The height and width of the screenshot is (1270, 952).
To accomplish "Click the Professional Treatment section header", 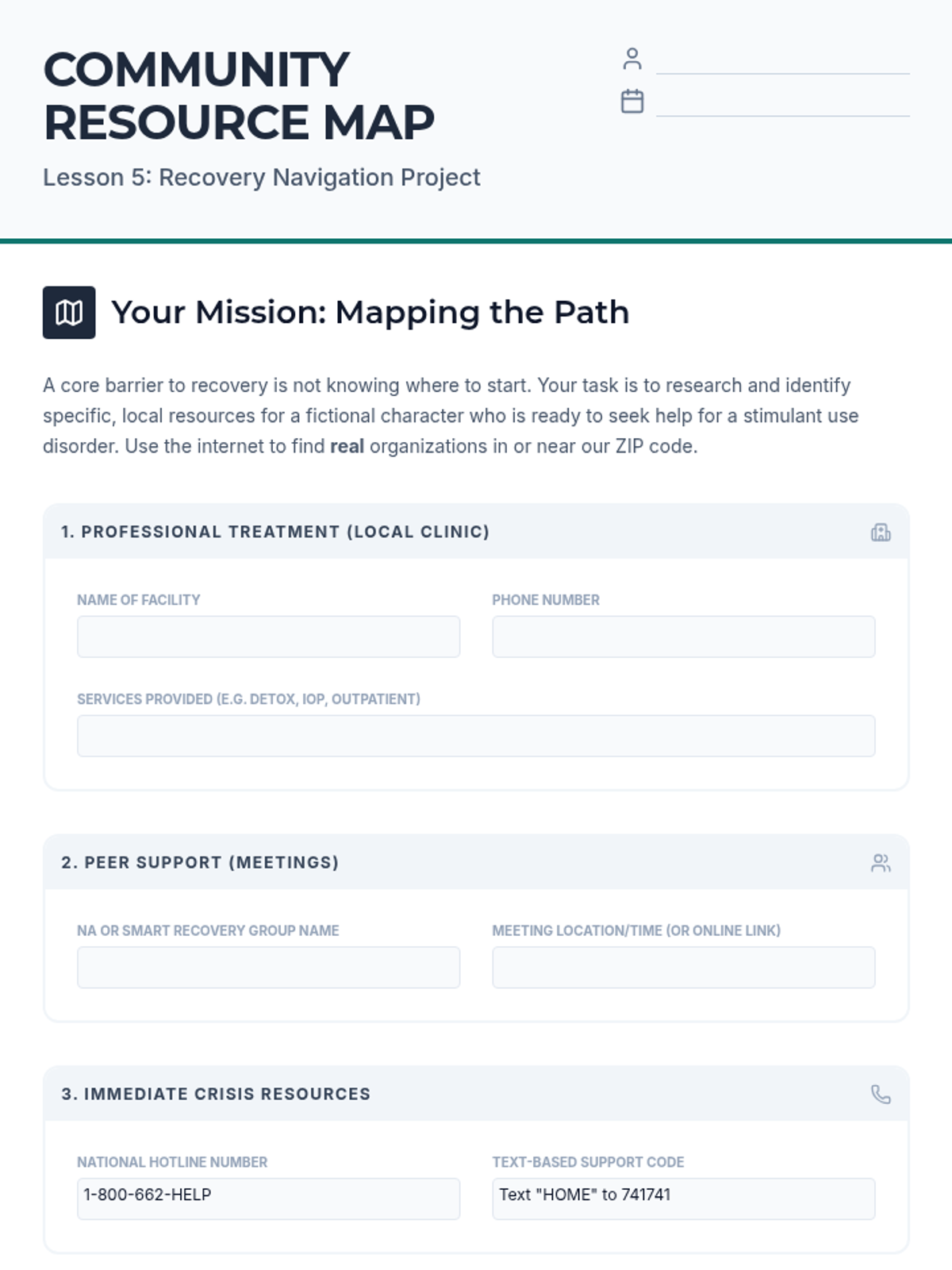I will tap(275, 532).
